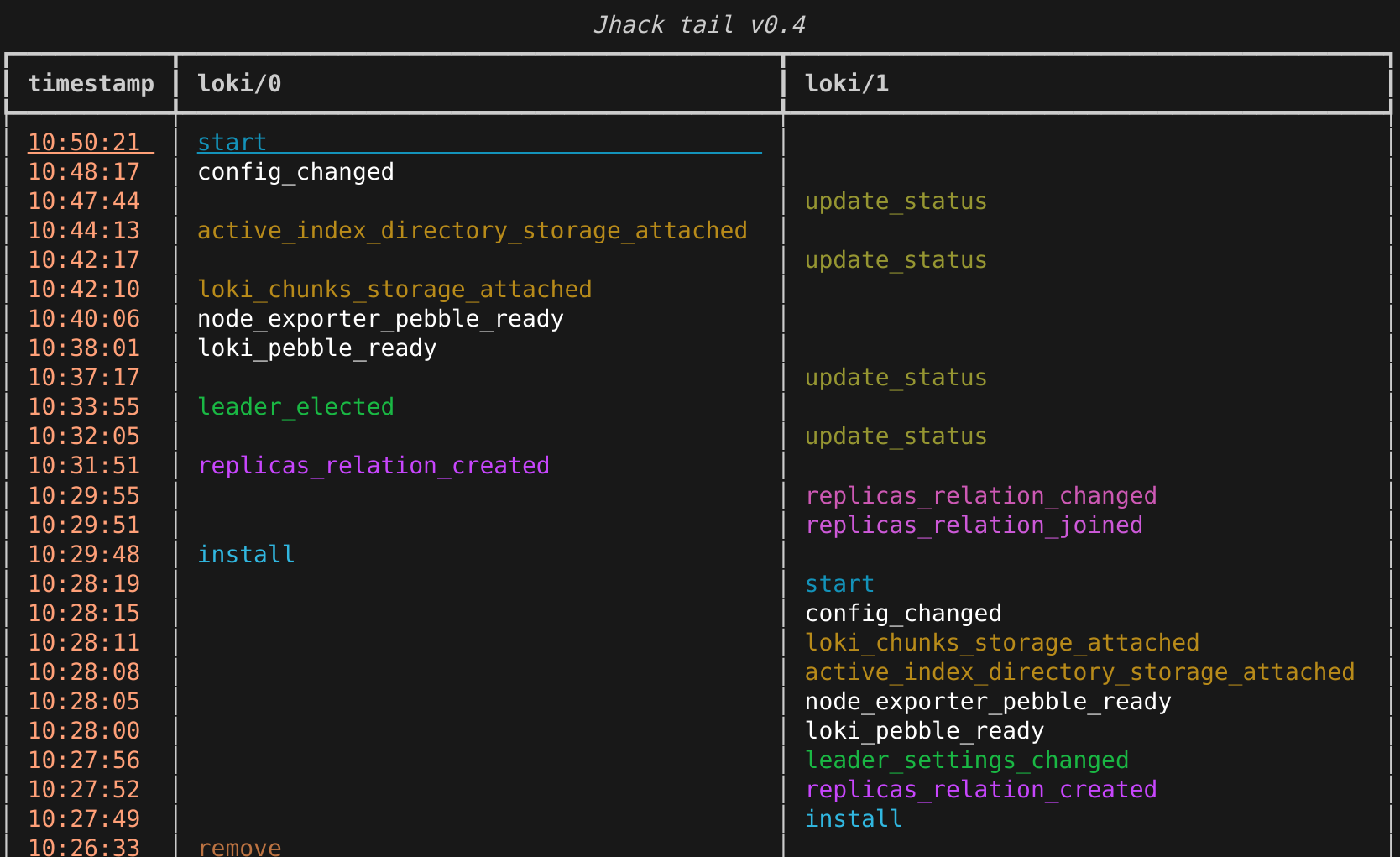Viewport: 1400px width, 857px height.
Task: Click the install event under loki/1
Action: (x=854, y=819)
